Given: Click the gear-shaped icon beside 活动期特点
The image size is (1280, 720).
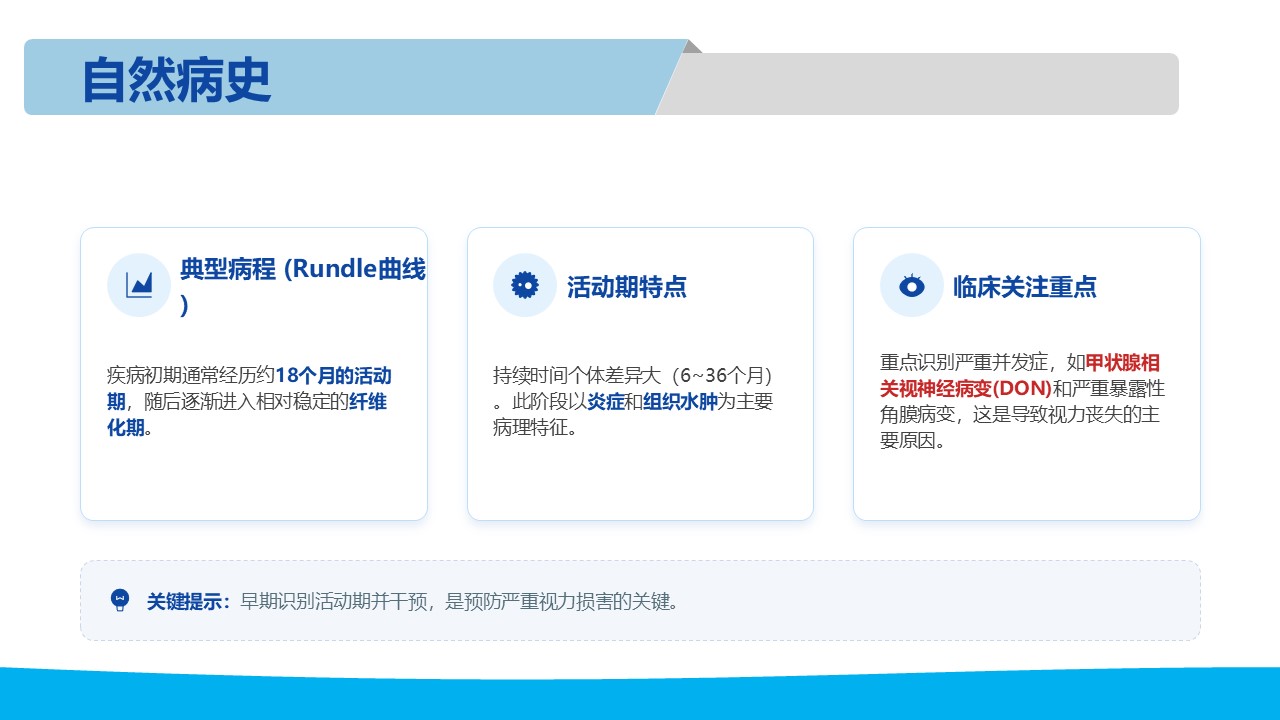Looking at the screenshot, I should point(524,285).
